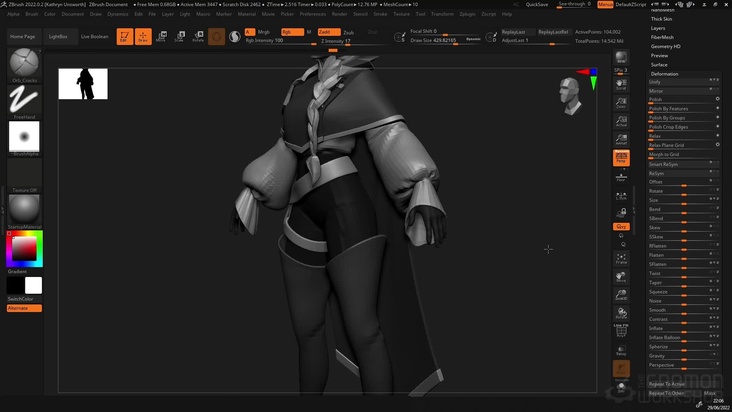Viewport: 732px width, 412px height.
Task: Click the Unify deformation button
Action: click(684, 82)
